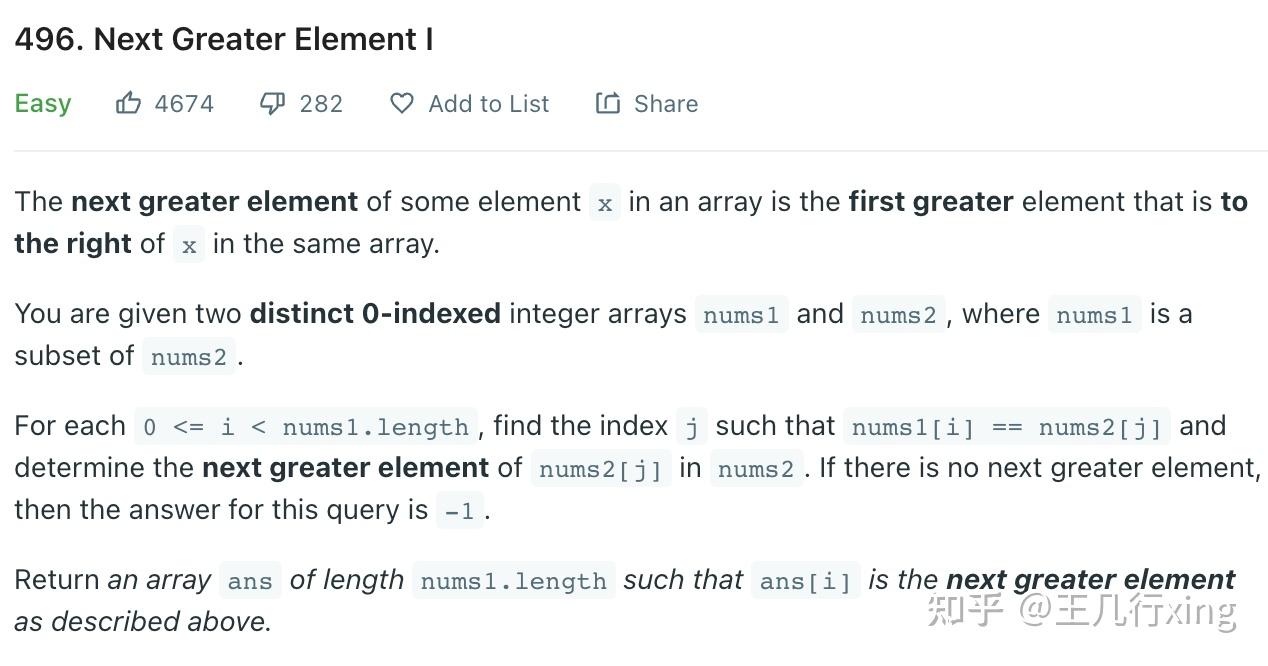Open the Share options
This screenshot has height=666, width=1268.
tap(646, 103)
